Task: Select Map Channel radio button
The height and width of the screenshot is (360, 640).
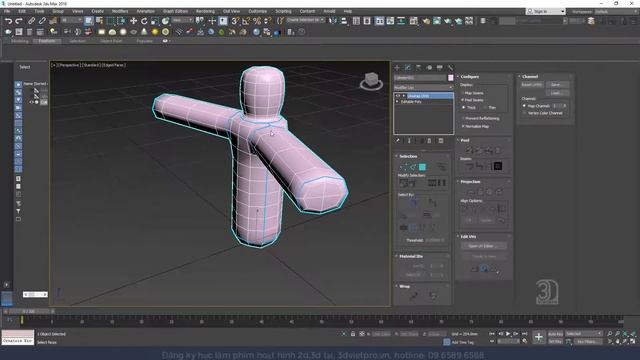Action: pos(524,106)
